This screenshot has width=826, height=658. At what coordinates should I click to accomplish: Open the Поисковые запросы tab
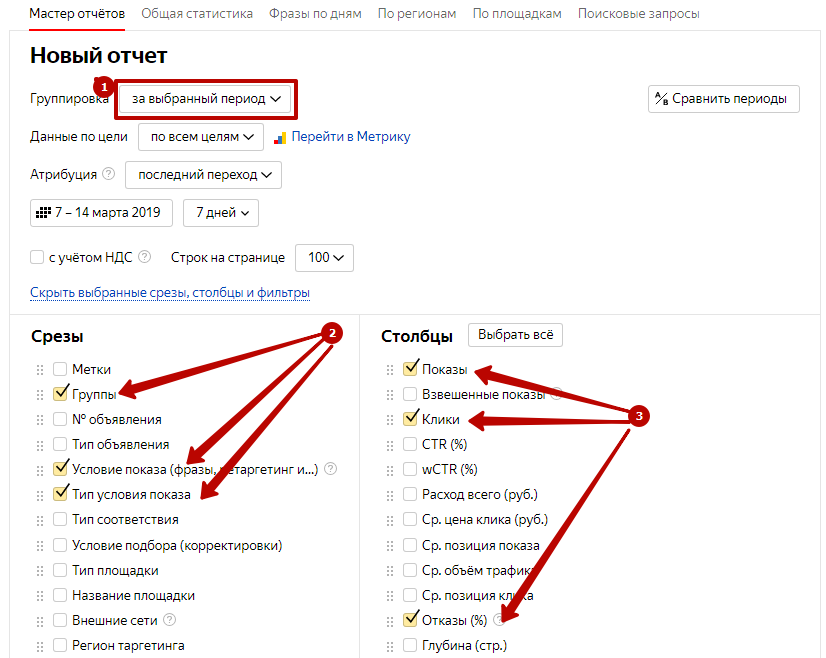[x=638, y=14]
